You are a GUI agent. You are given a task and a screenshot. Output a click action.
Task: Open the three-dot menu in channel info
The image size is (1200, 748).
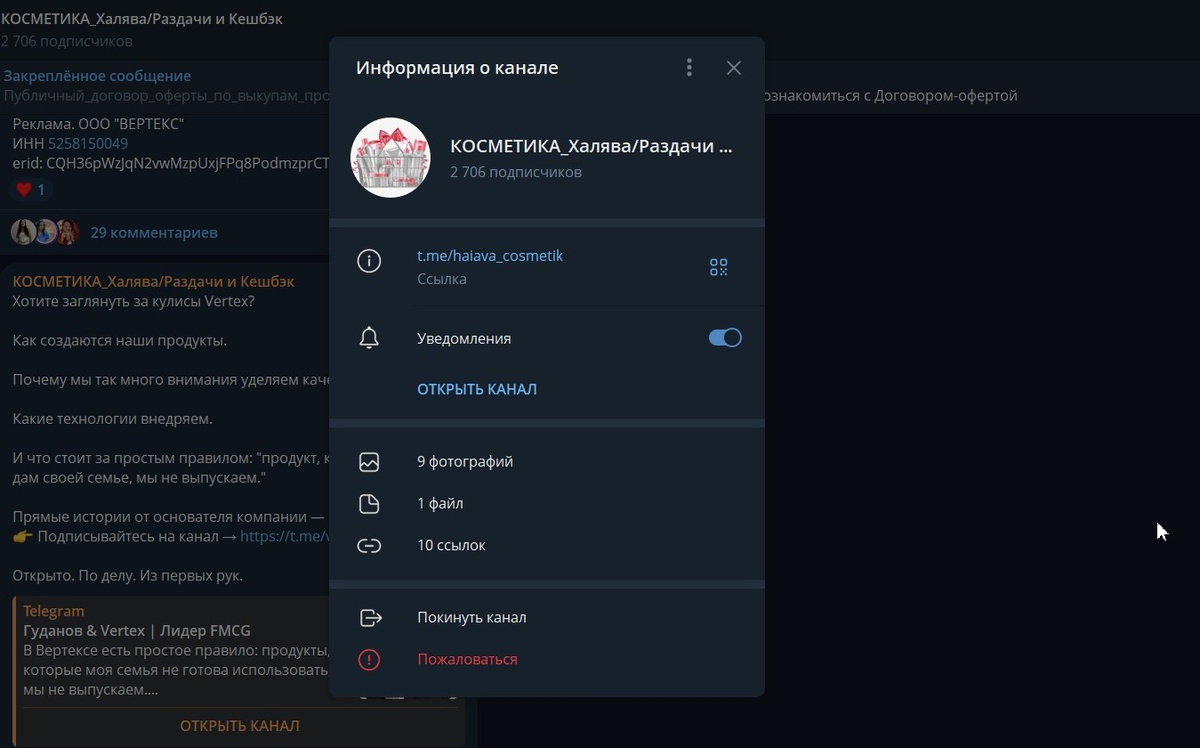pyautogui.click(x=689, y=67)
